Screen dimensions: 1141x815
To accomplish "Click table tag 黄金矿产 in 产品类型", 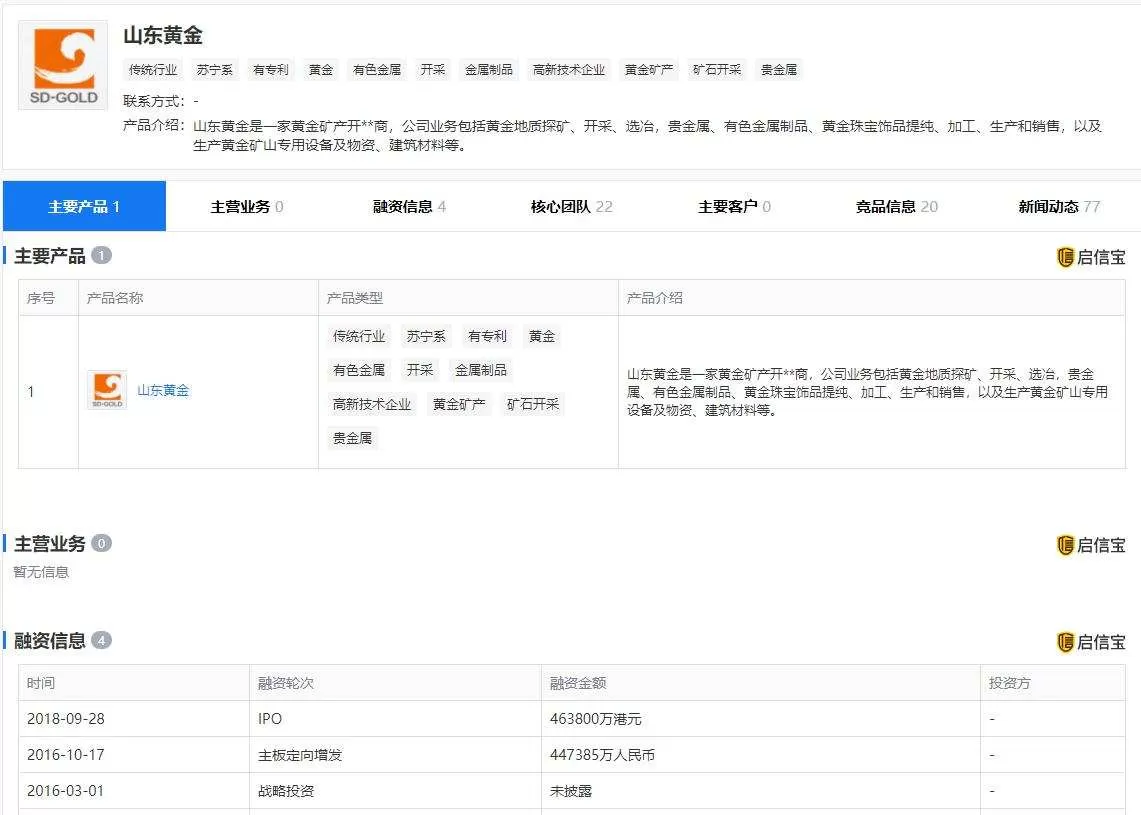I will (x=458, y=405).
